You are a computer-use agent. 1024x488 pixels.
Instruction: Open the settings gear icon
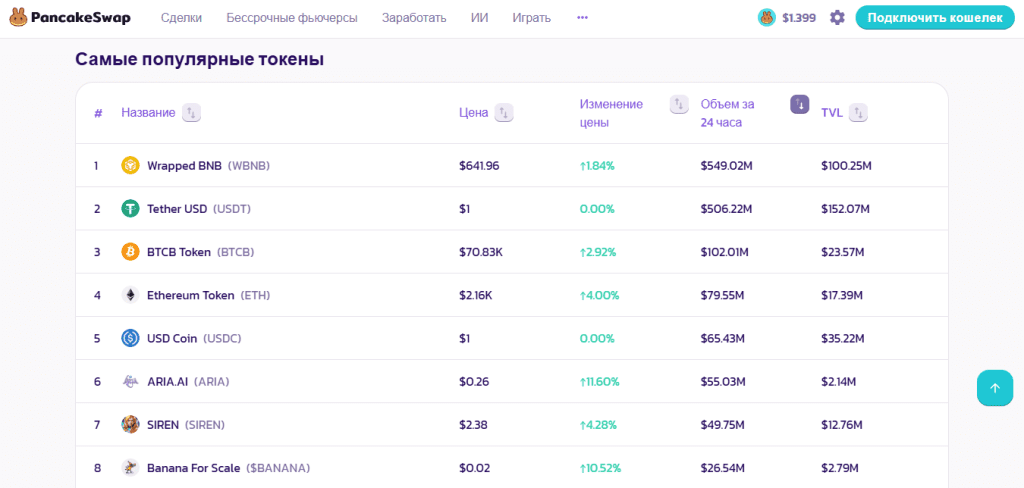(x=837, y=18)
